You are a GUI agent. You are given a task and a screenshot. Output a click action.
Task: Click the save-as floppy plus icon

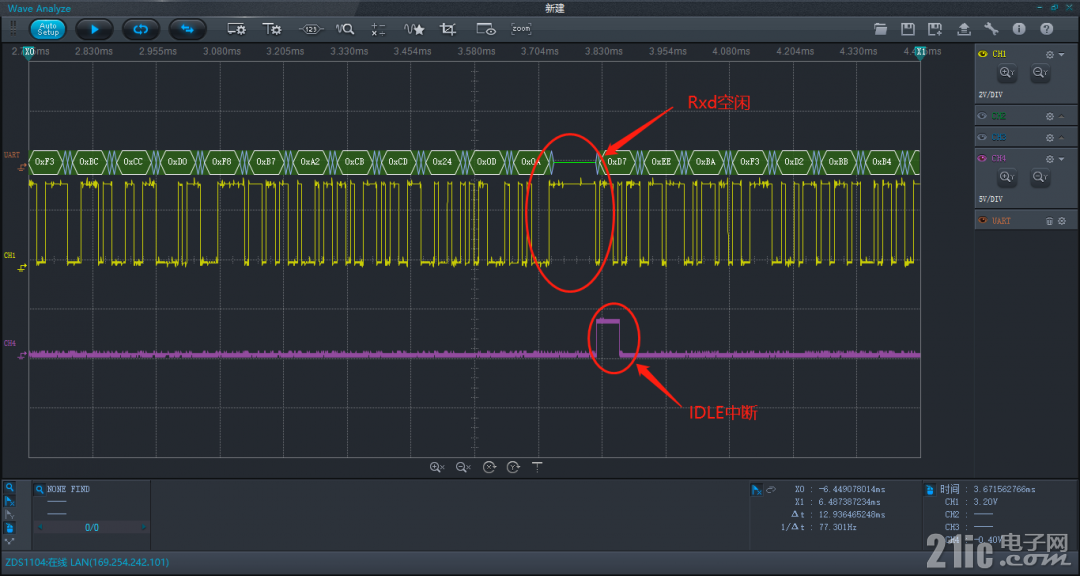tap(935, 29)
